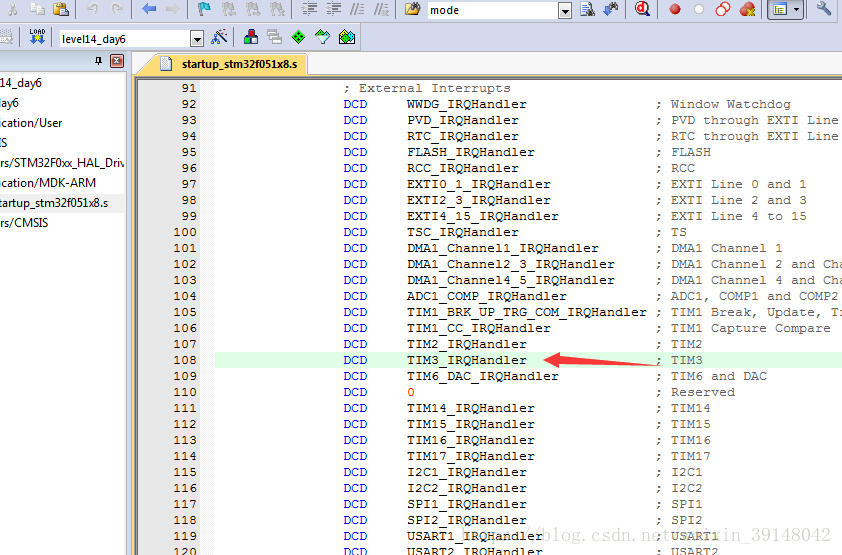Select ication/MDK-ARM group in tree

tap(48, 183)
